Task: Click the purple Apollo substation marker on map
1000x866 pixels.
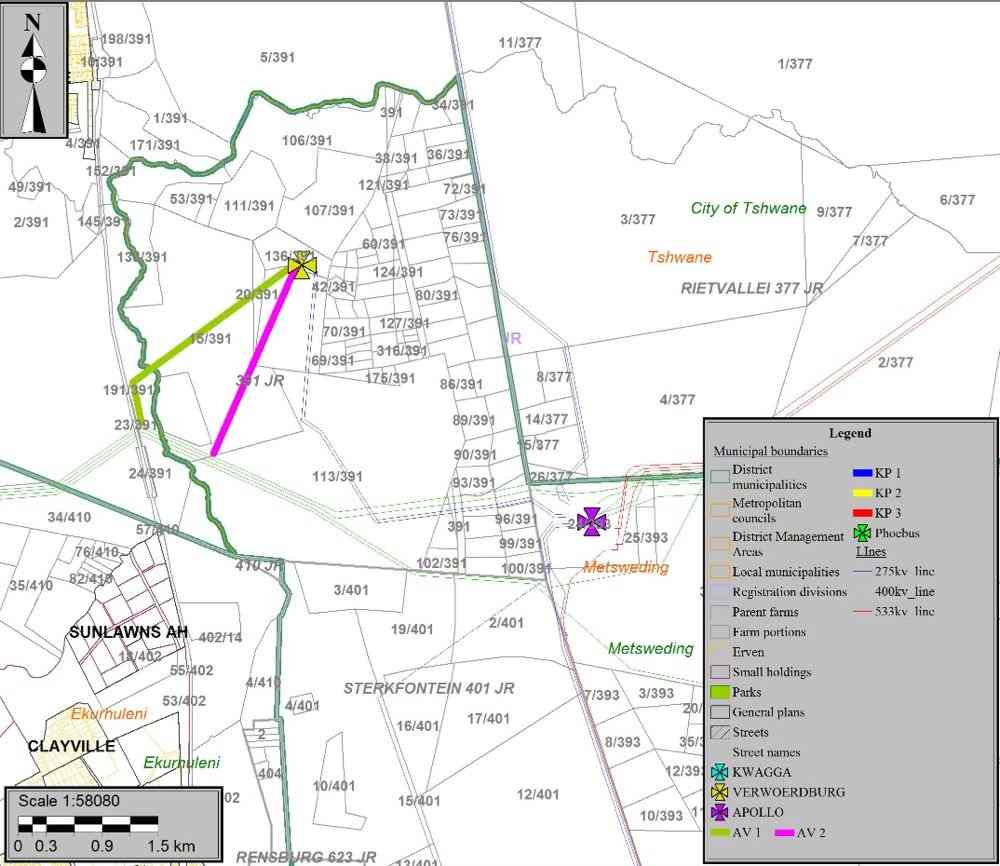Action: tap(593, 520)
